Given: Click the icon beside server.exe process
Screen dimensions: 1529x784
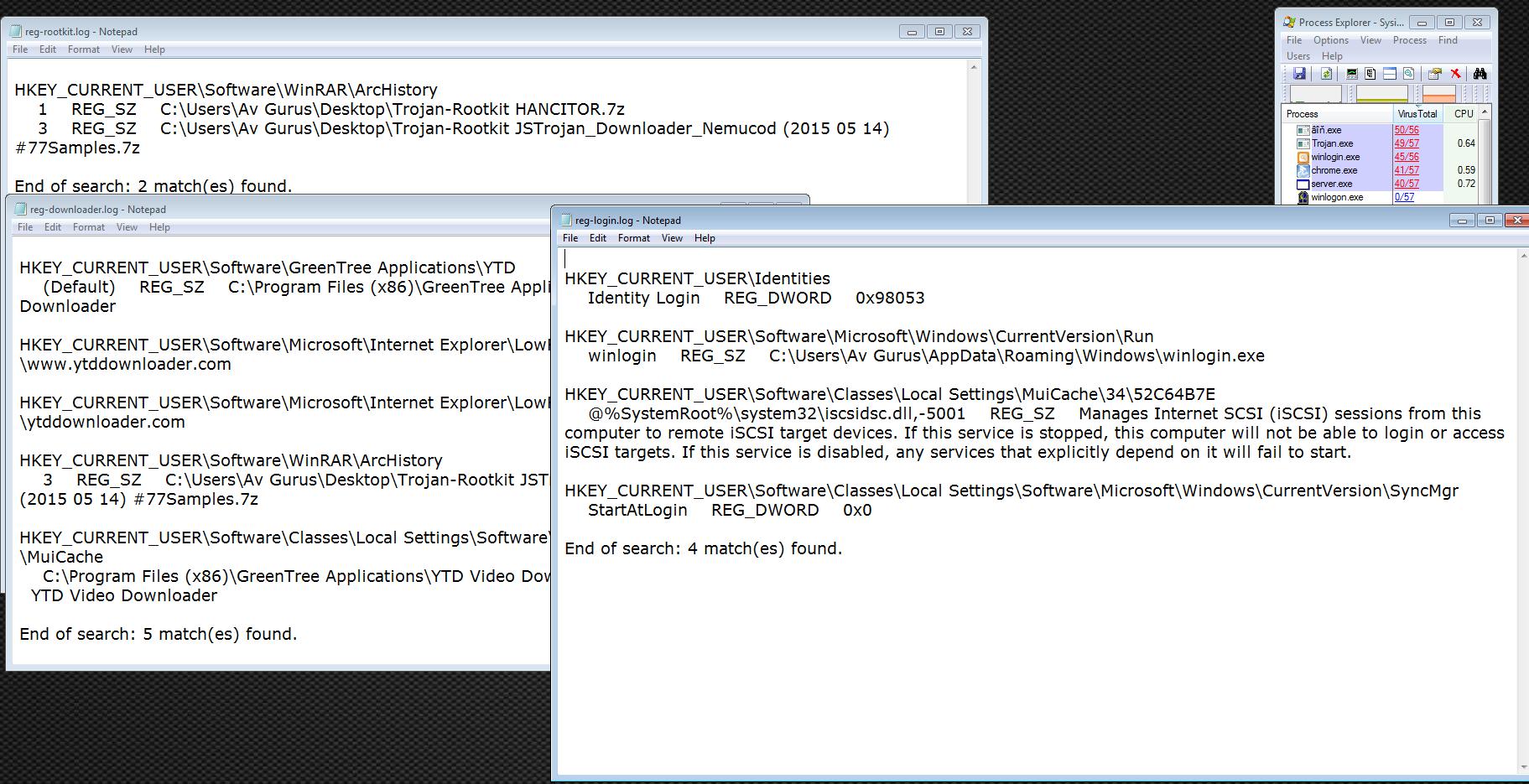Looking at the screenshot, I should point(1303,184).
